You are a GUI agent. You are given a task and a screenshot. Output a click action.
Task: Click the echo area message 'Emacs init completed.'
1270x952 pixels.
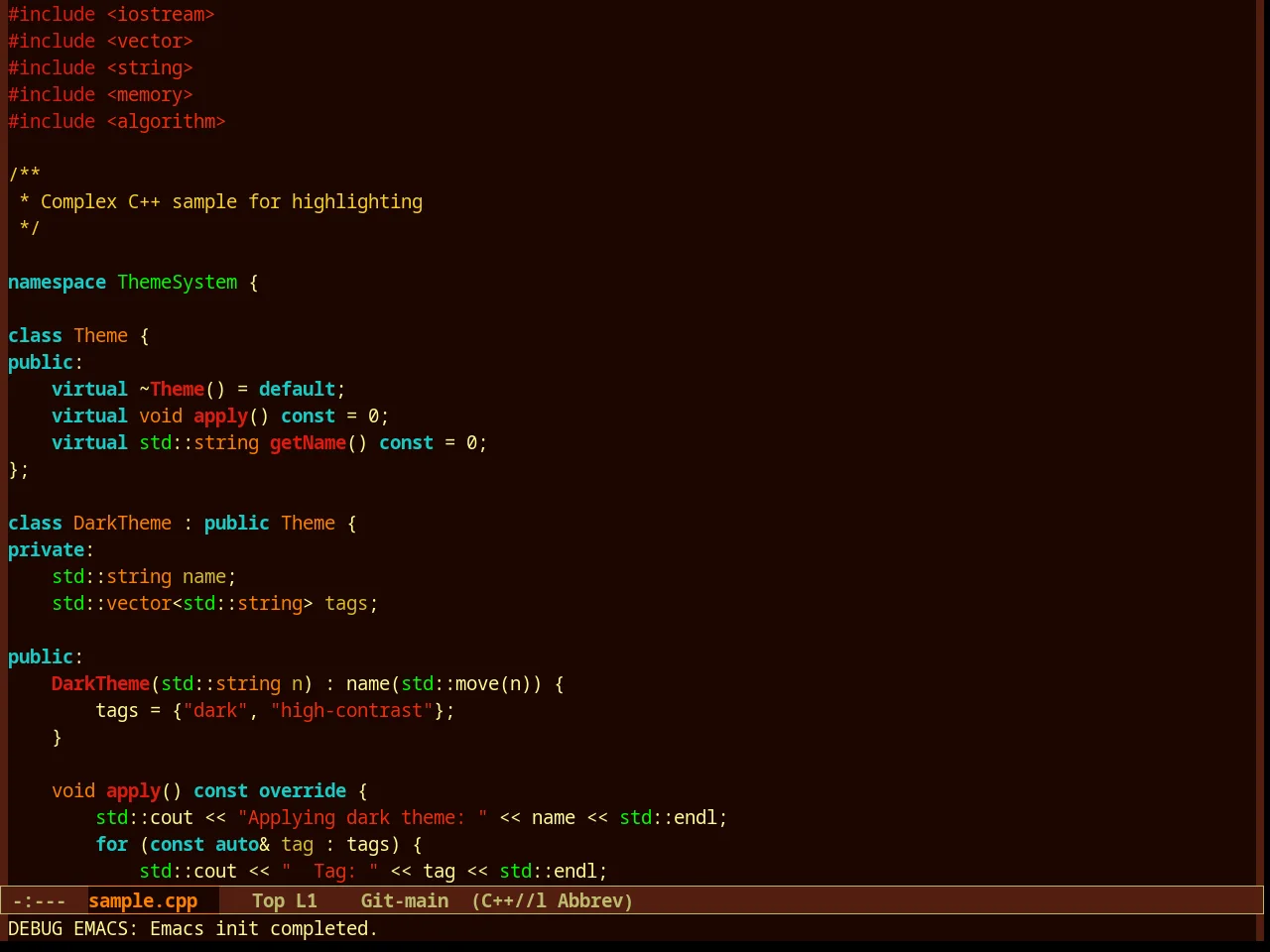[x=264, y=928]
